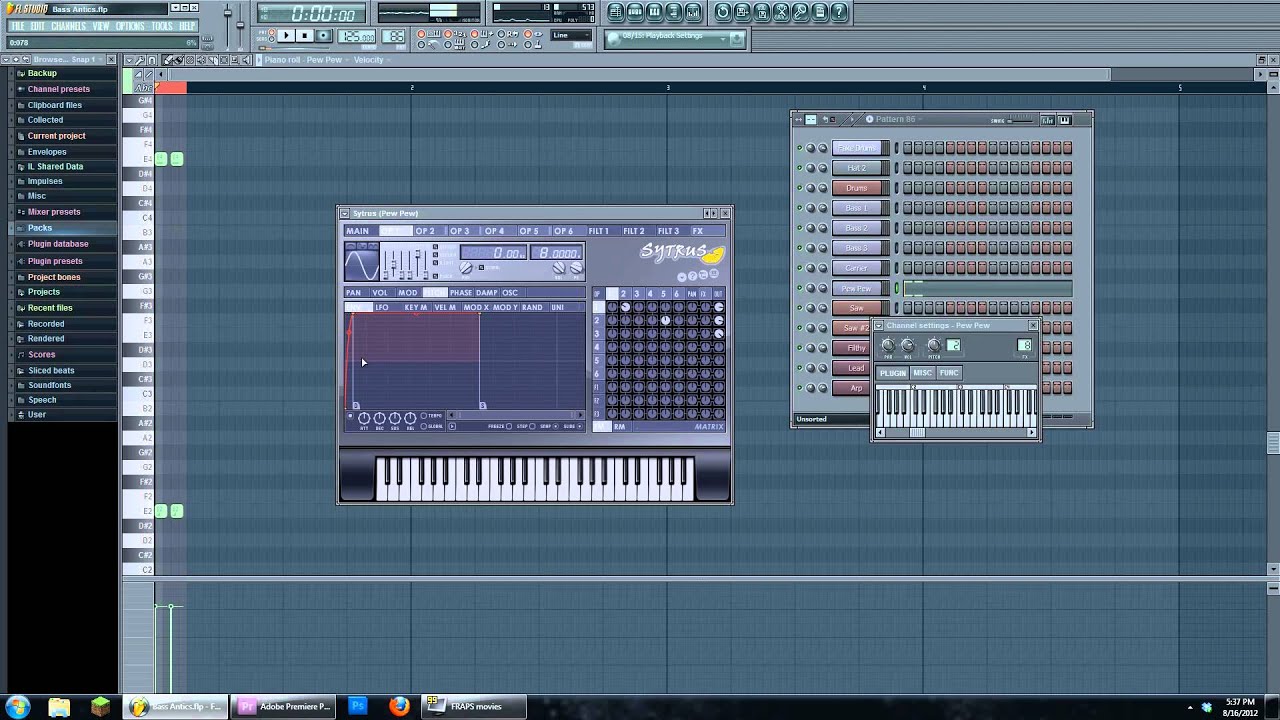Screen dimensions: 1280x720
Task: Open Channel settings window menu arrow
Action: [x=879, y=326]
